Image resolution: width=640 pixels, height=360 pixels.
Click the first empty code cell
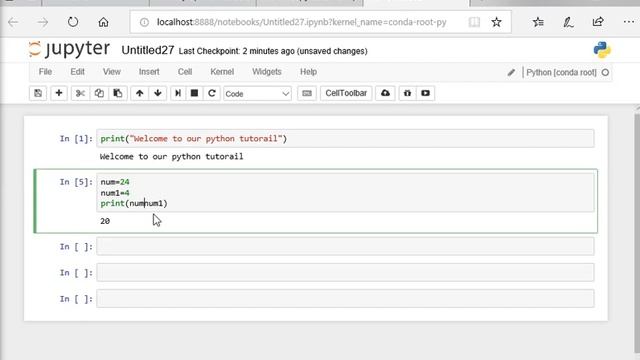point(345,247)
